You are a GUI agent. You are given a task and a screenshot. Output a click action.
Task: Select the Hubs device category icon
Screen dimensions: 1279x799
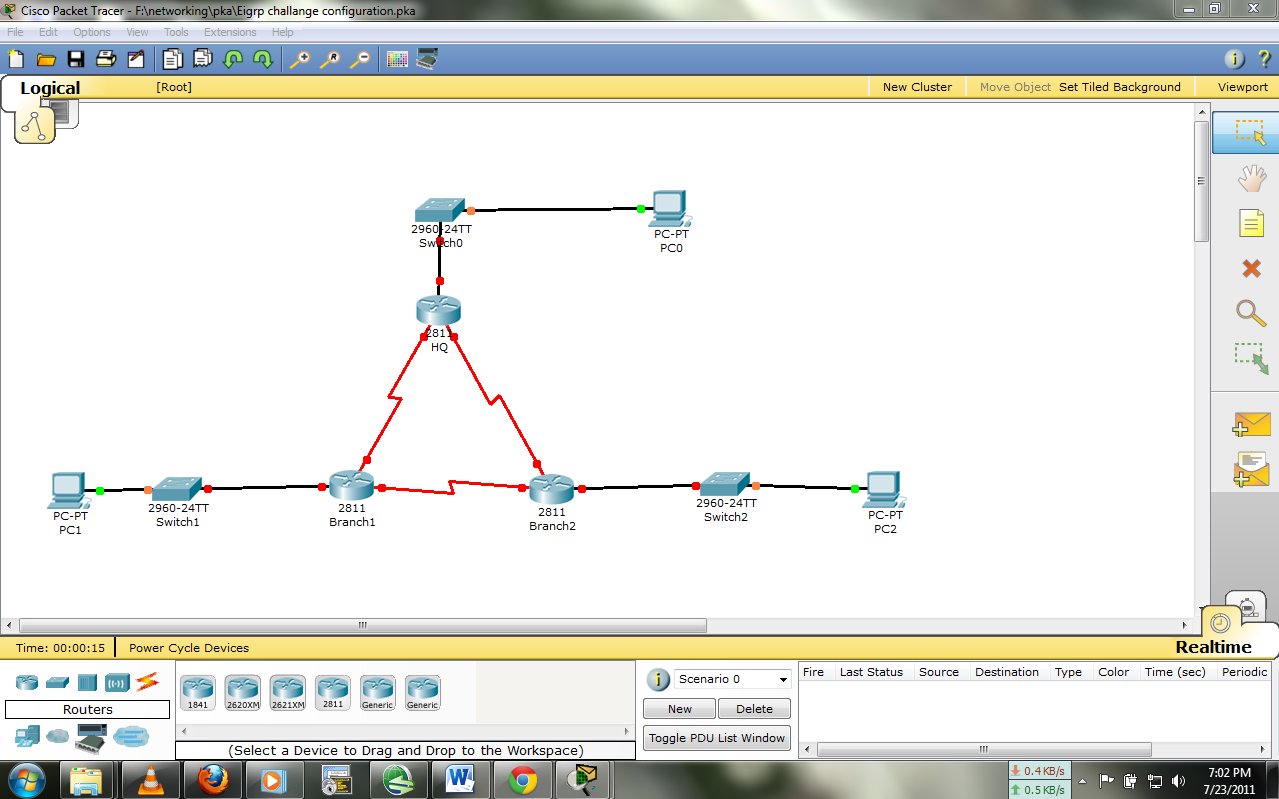pyautogui.click(x=87, y=682)
